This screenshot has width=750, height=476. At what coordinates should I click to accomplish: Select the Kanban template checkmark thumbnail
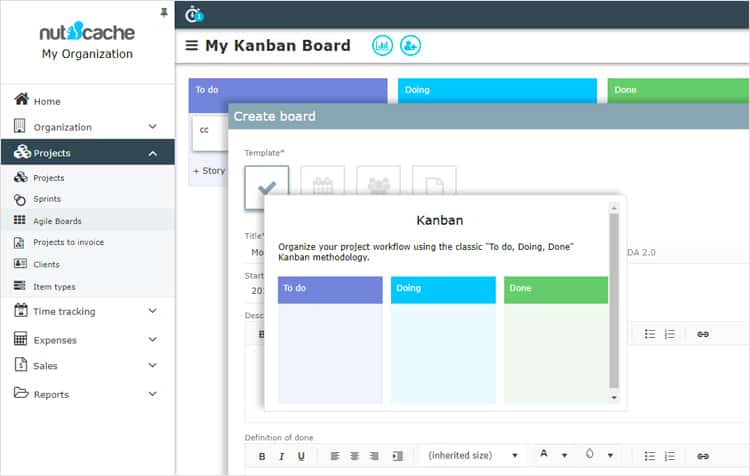click(x=267, y=187)
